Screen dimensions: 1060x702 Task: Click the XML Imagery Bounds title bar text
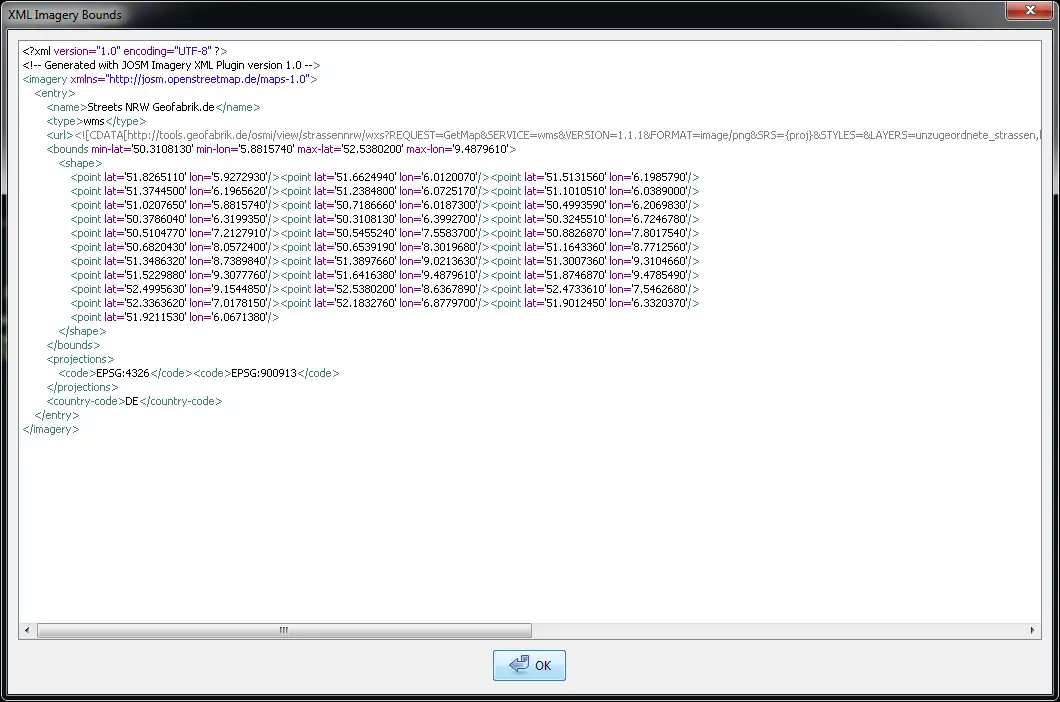click(x=65, y=15)
